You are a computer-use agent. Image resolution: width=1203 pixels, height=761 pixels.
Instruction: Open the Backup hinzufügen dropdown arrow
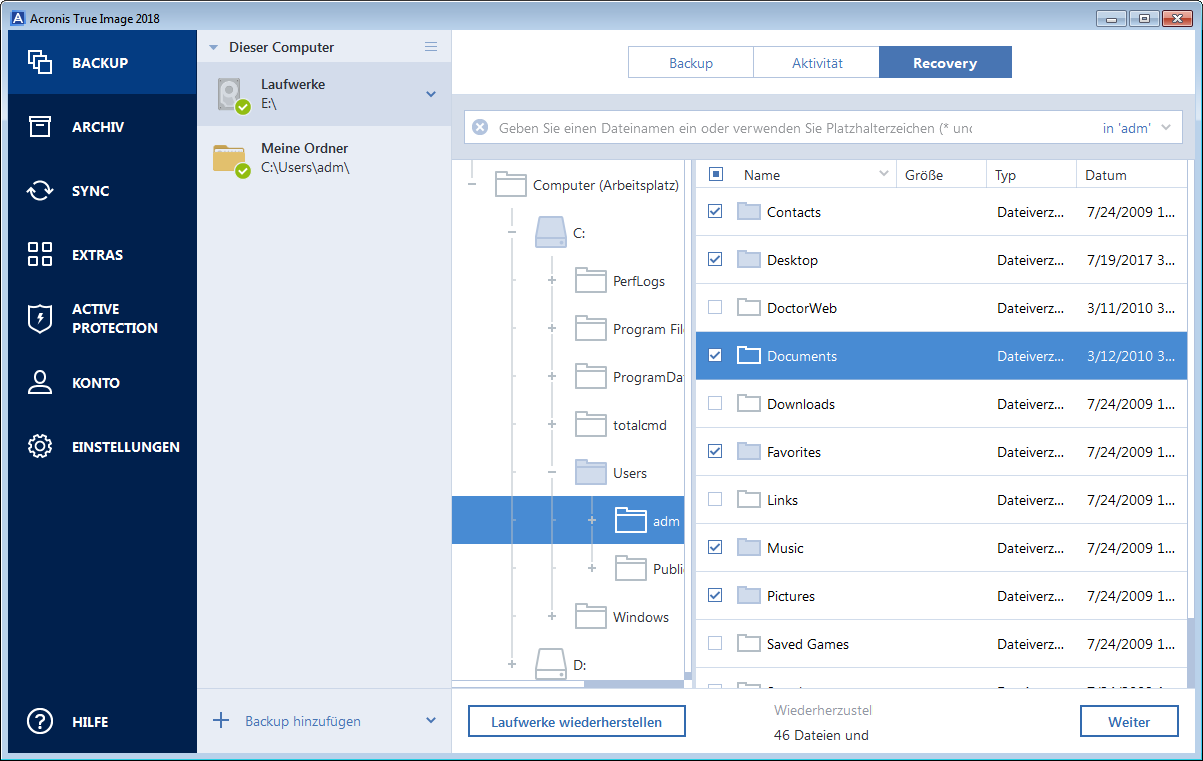(x=431, y=720)
